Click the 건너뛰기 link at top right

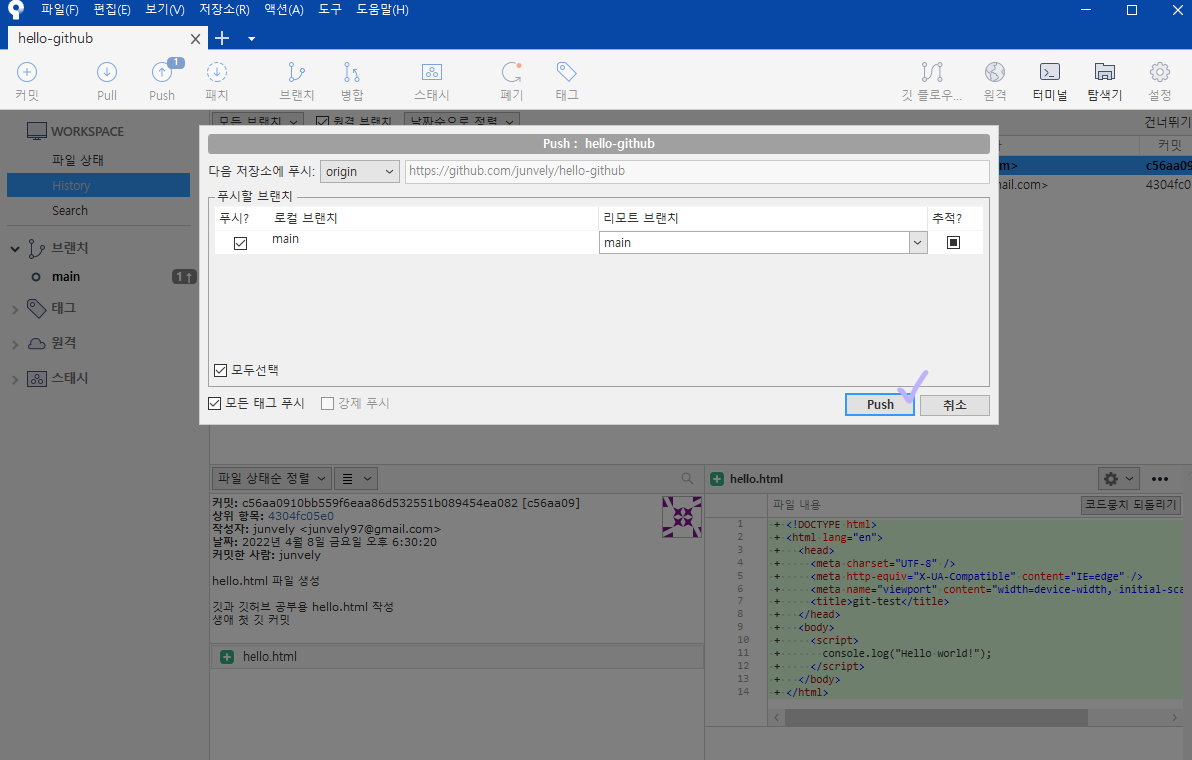tap(1167, 122)
